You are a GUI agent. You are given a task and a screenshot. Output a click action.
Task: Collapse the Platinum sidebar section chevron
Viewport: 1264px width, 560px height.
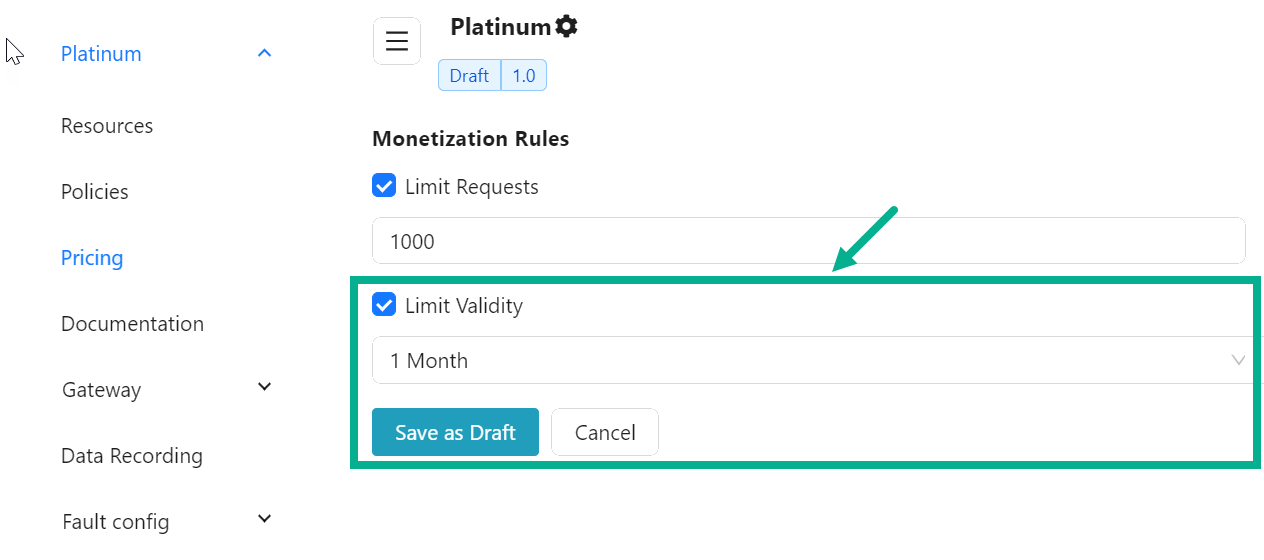point(264,53)
